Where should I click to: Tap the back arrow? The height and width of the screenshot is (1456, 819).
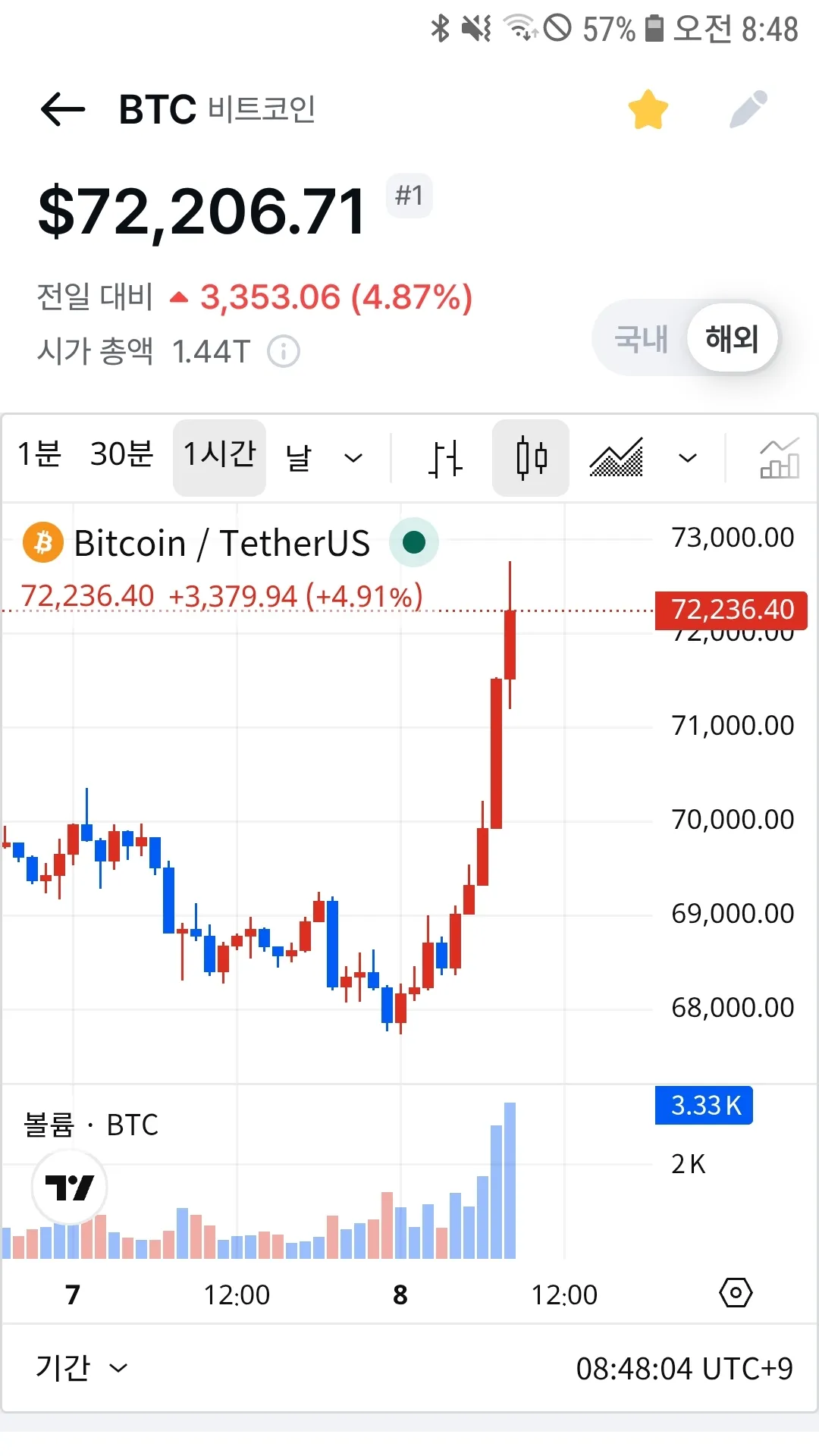coord(62,109)
